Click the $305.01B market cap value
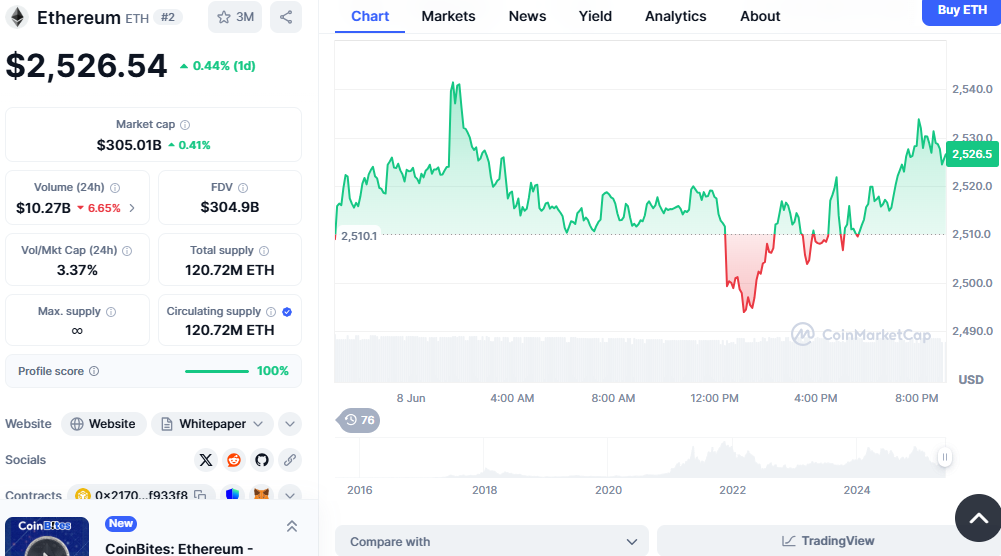Screen dimensions: 1001x556 point(129,145)
